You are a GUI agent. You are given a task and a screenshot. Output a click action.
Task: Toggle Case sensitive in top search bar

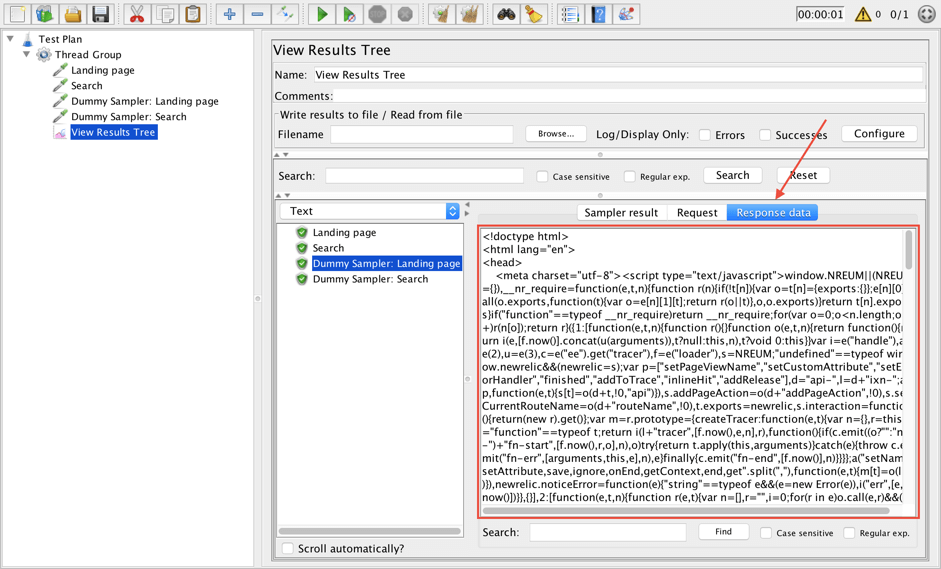[543, 176]
